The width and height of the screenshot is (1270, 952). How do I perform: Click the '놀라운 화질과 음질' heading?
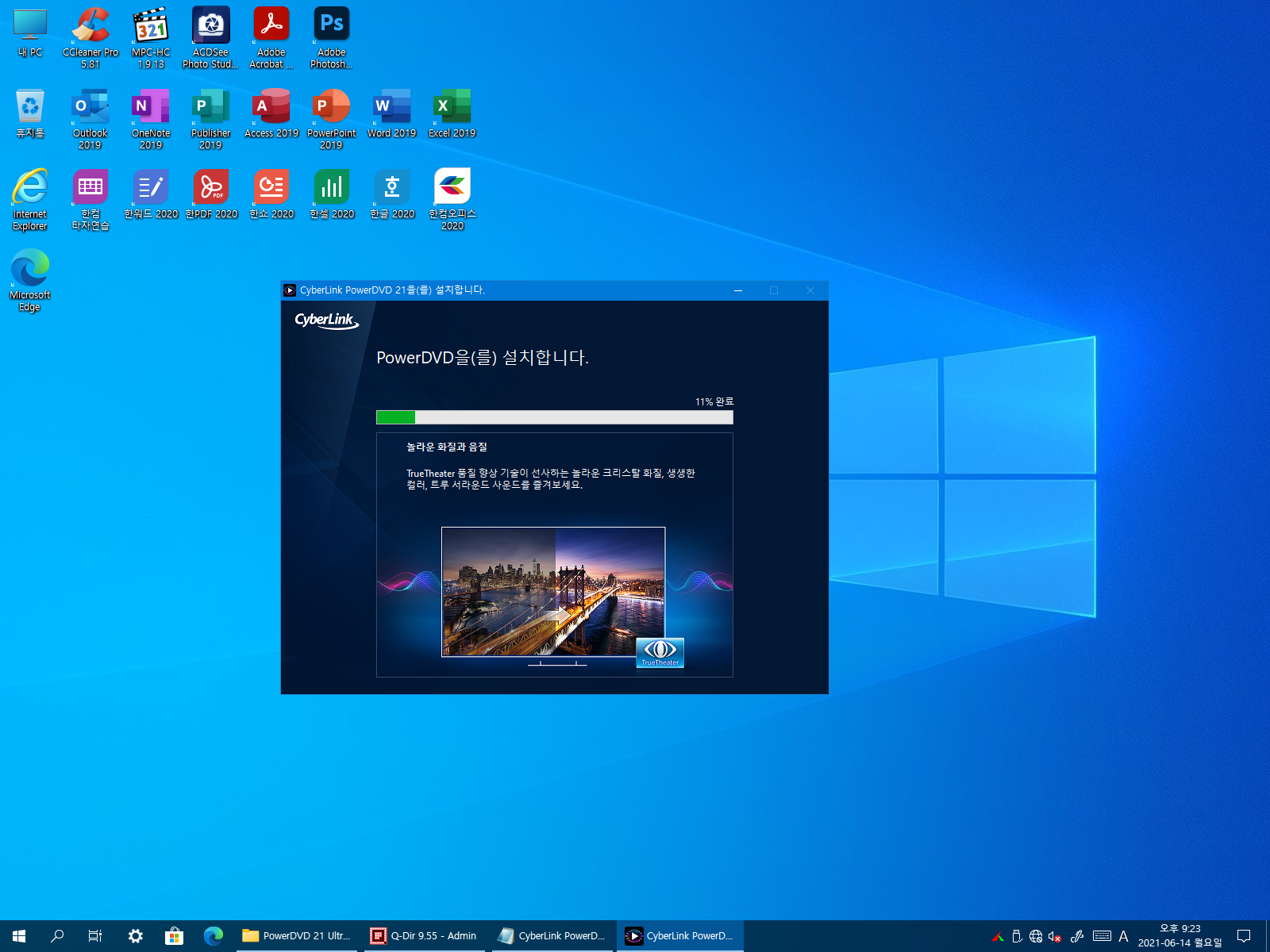click(x=447, y=447)
